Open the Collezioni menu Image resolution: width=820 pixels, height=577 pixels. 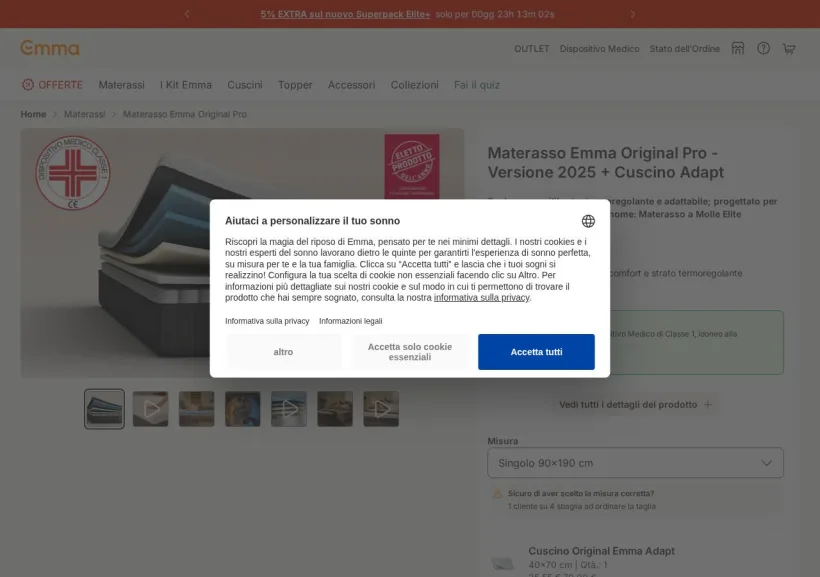coord(415,85)
